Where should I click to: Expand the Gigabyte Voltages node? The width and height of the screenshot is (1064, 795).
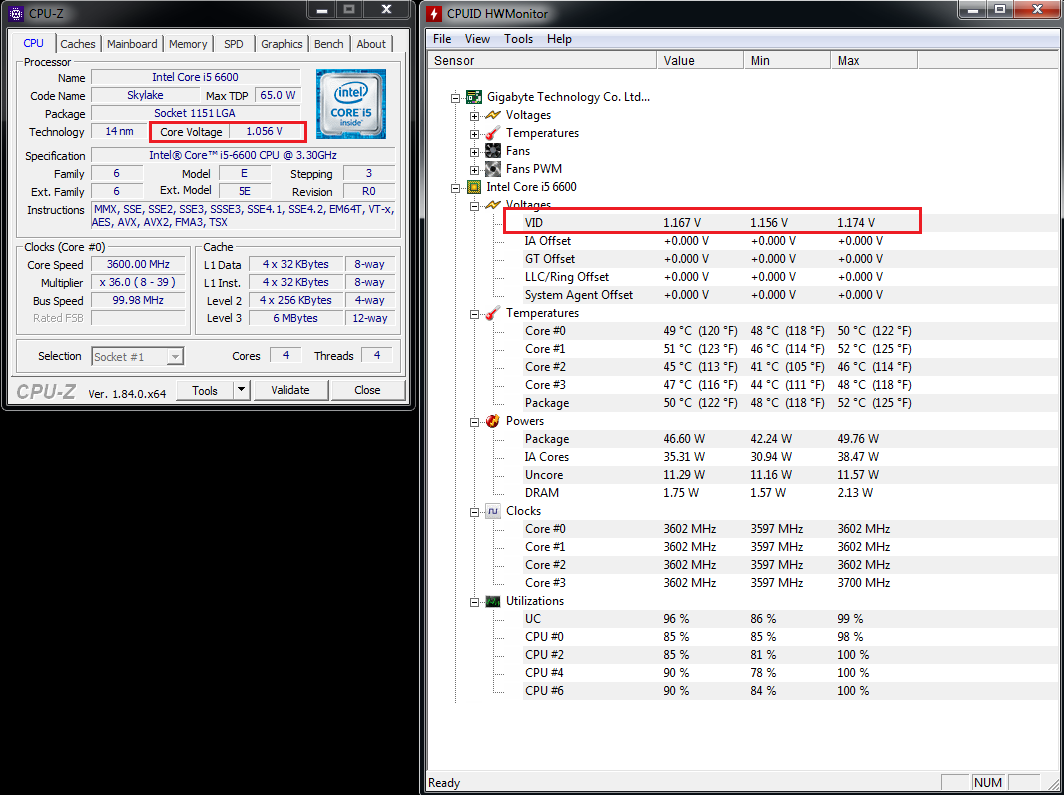pos(475,116)
